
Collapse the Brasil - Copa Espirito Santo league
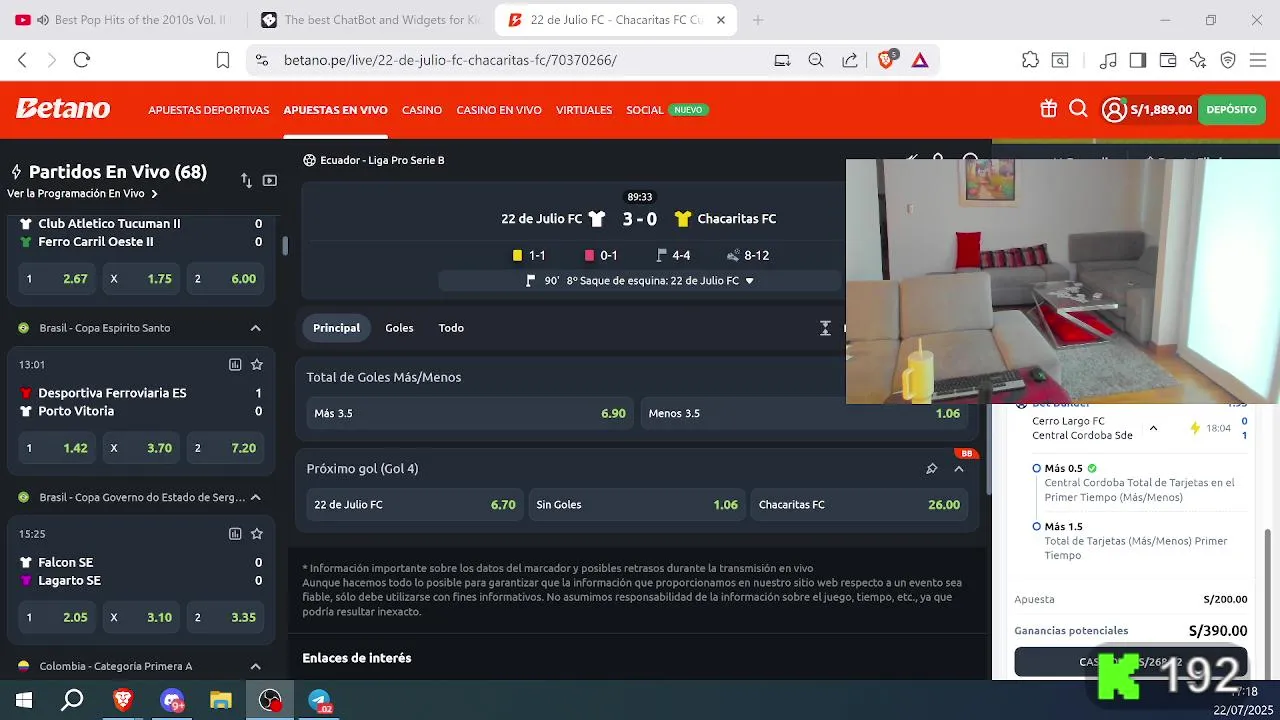[255, 328]
